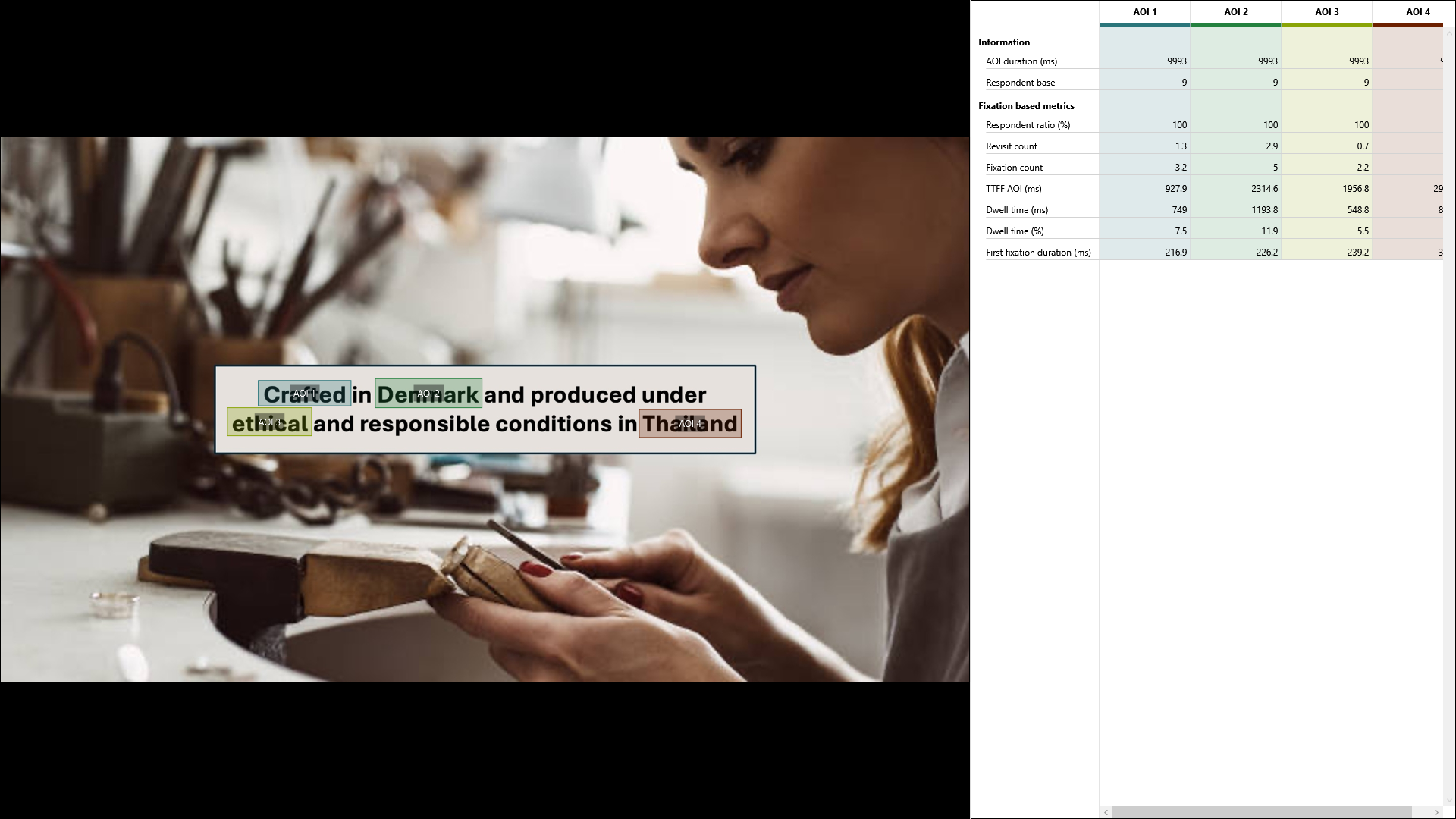Select the Revisit count row label
Screen dimensions: 1456x819
pos(1012,146)
